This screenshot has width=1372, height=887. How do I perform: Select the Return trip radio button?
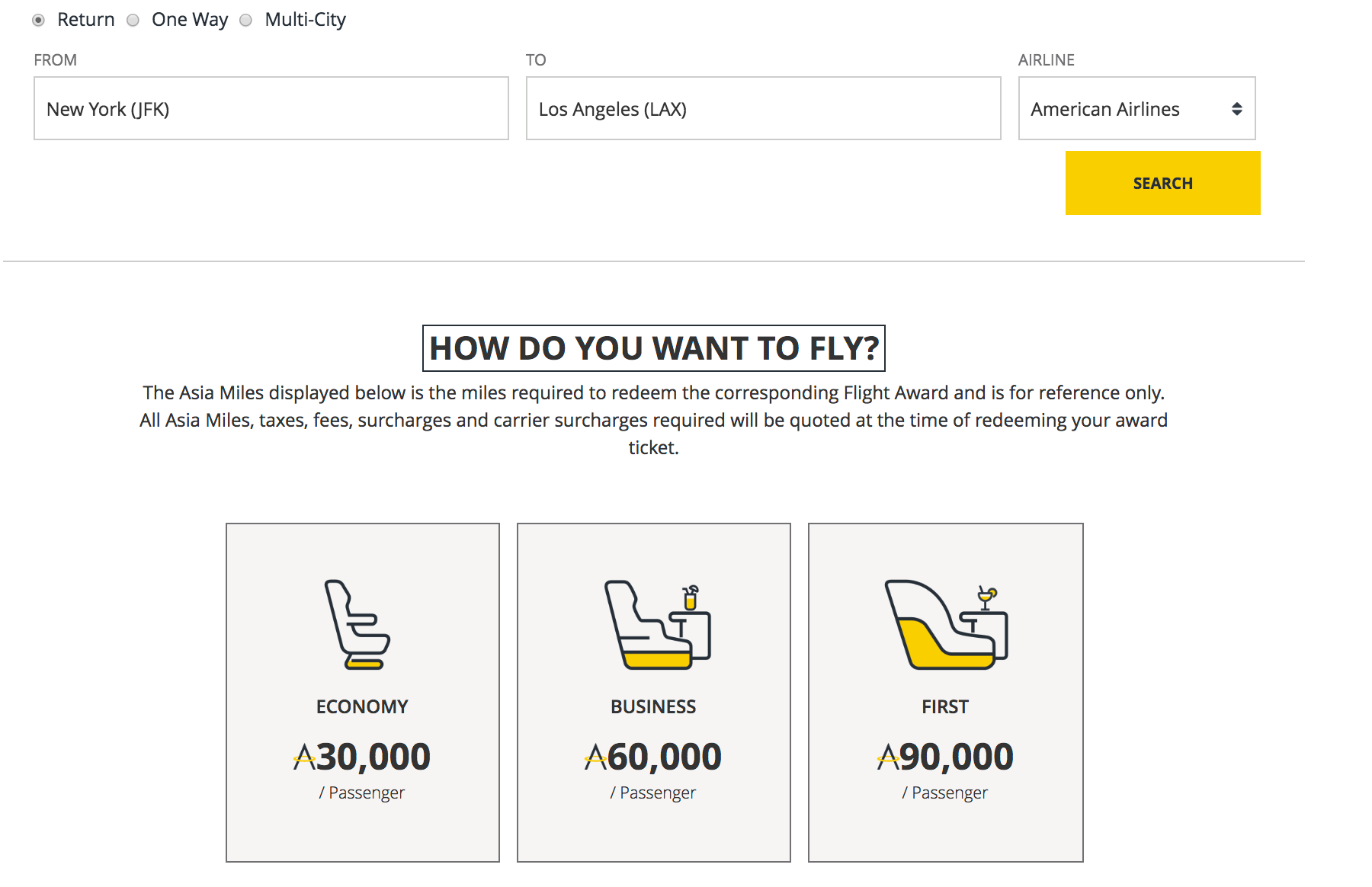click(39, 21)
